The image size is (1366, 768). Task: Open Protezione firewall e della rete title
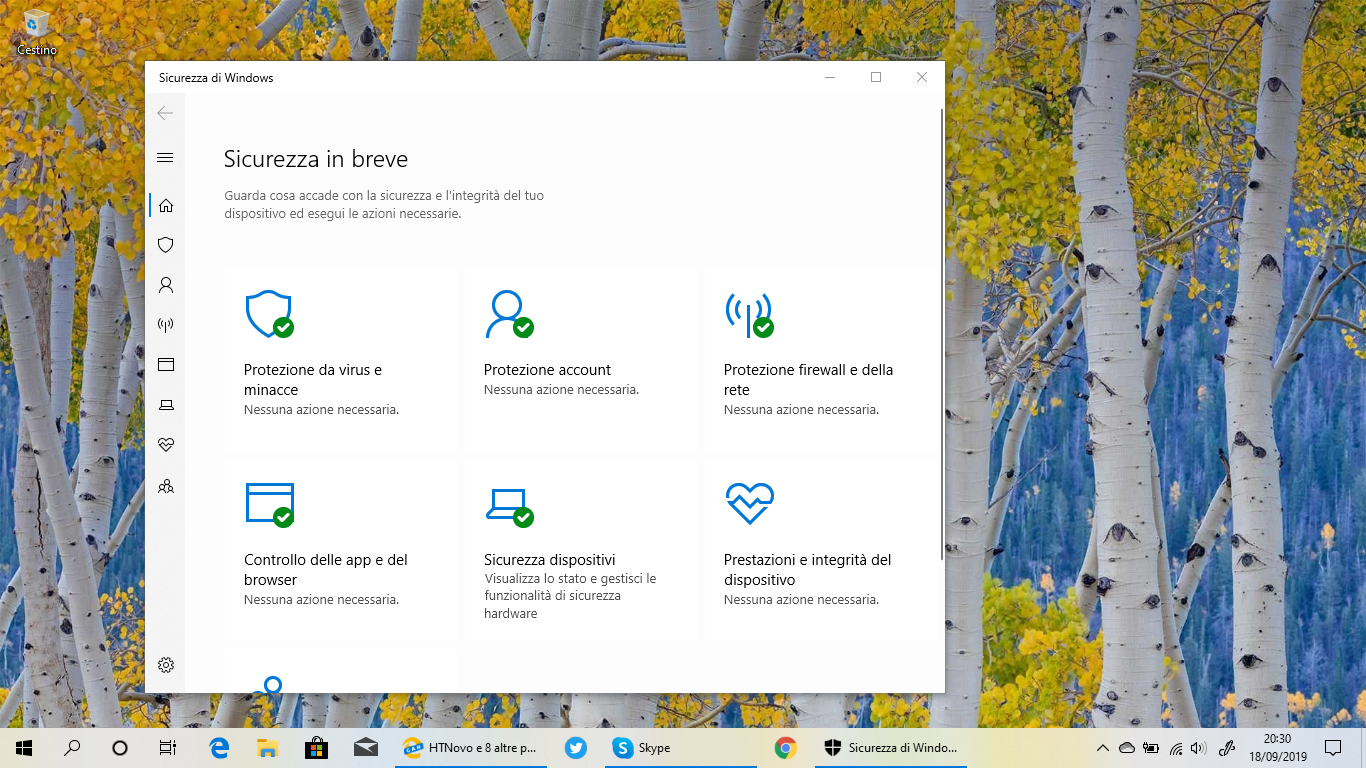point(808,380)
